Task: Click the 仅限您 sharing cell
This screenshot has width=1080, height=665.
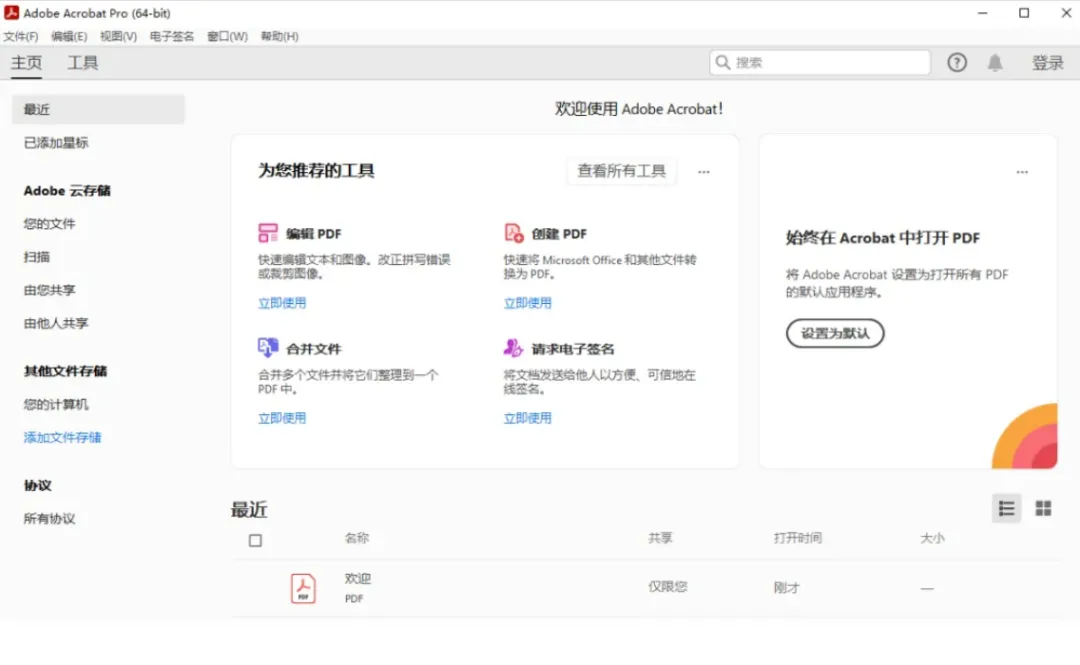Action: pos(667,586)
